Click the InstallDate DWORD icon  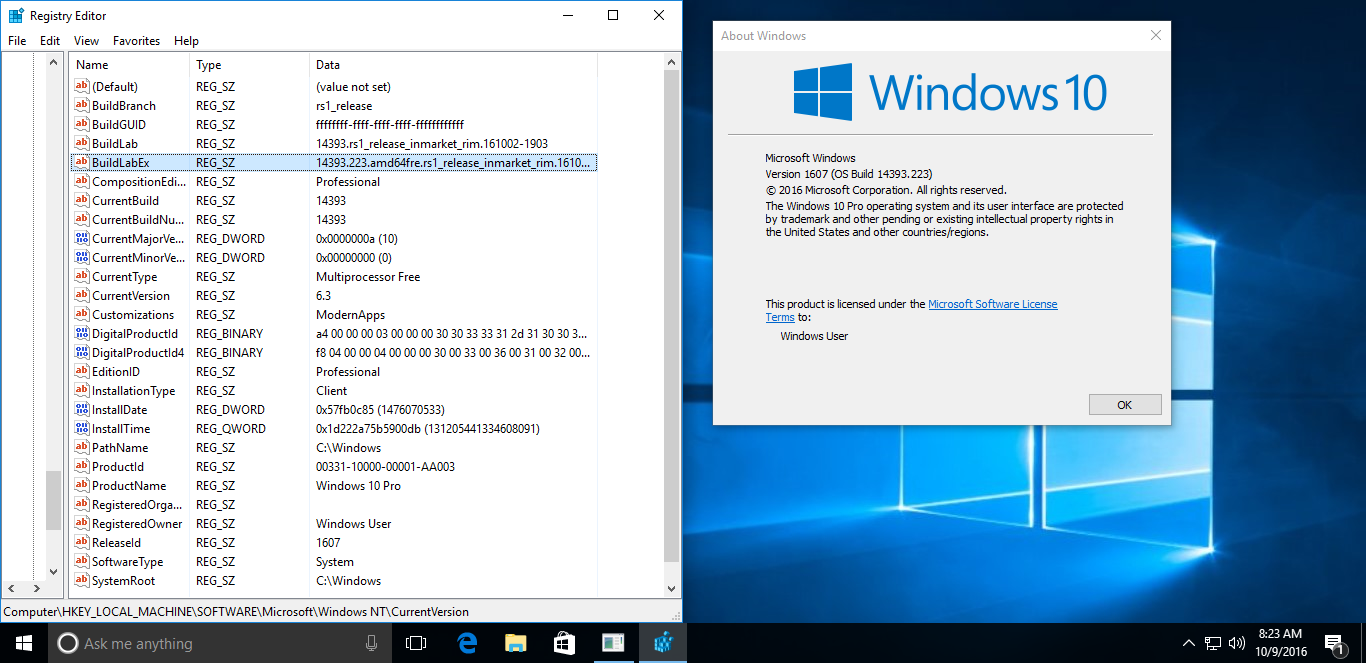point(82,410)
